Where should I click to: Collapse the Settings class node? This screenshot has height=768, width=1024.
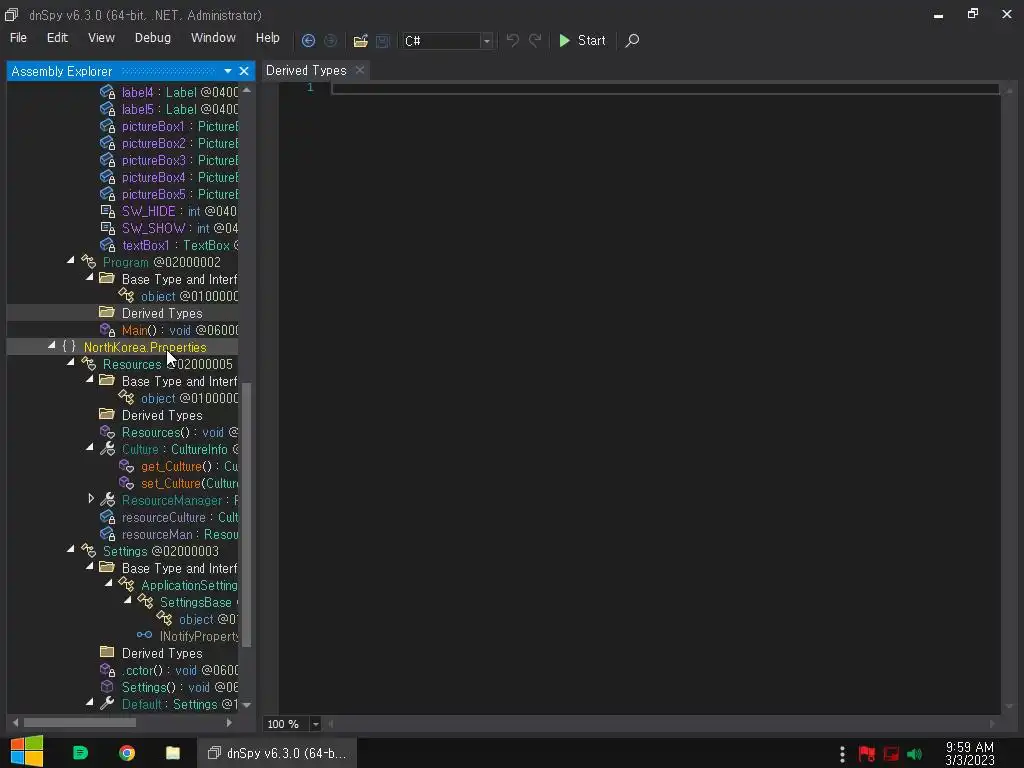point(71,549)
